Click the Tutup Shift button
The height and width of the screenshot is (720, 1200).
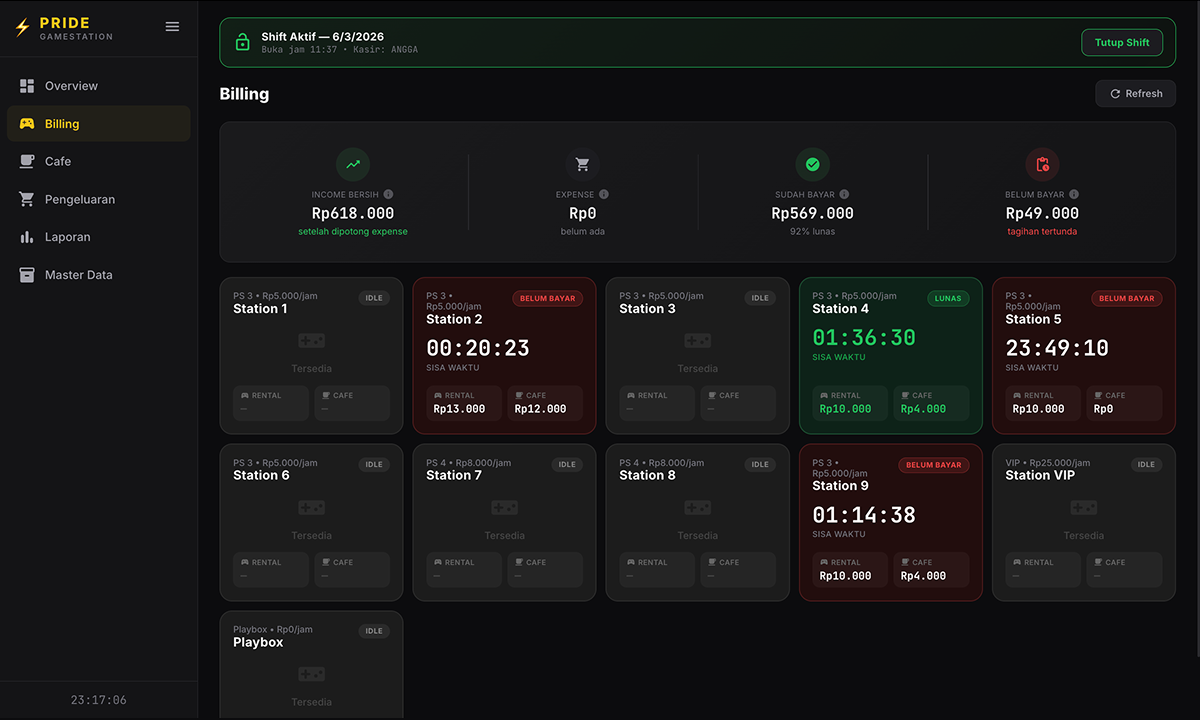(1122, 42)
